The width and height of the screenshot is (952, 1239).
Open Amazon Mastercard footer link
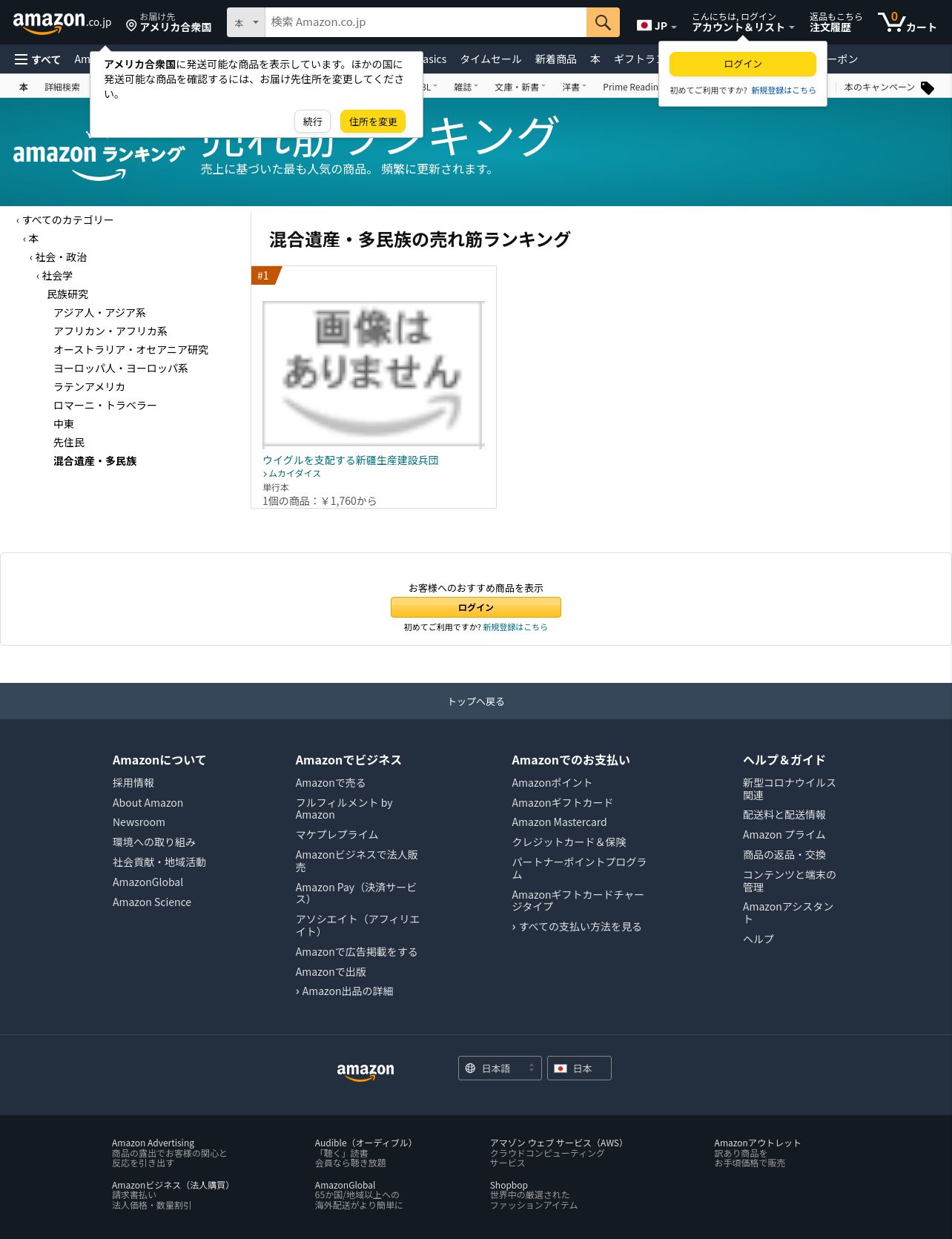(559, 822)
